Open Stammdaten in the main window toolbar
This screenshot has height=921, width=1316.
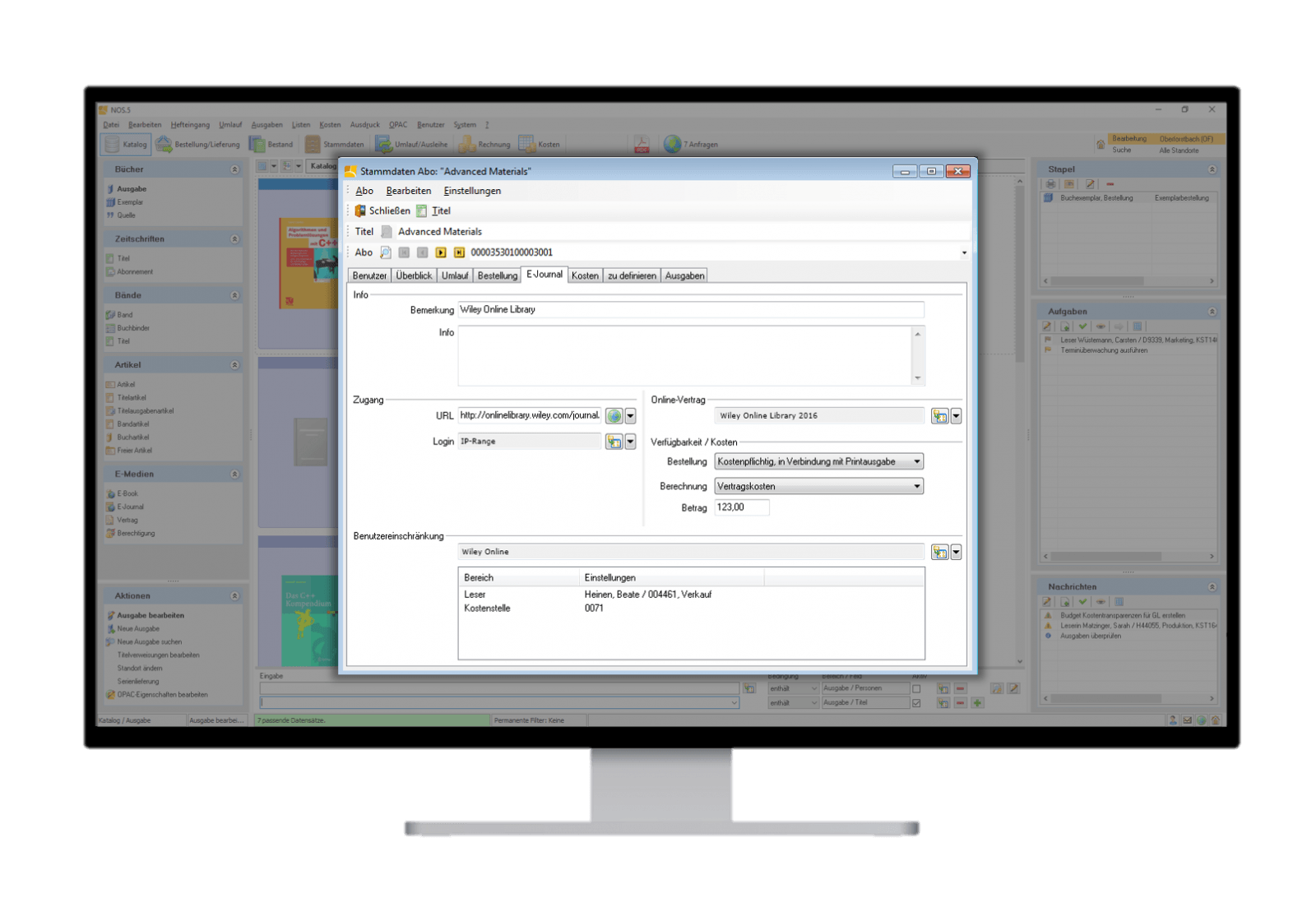pos(335,145)
